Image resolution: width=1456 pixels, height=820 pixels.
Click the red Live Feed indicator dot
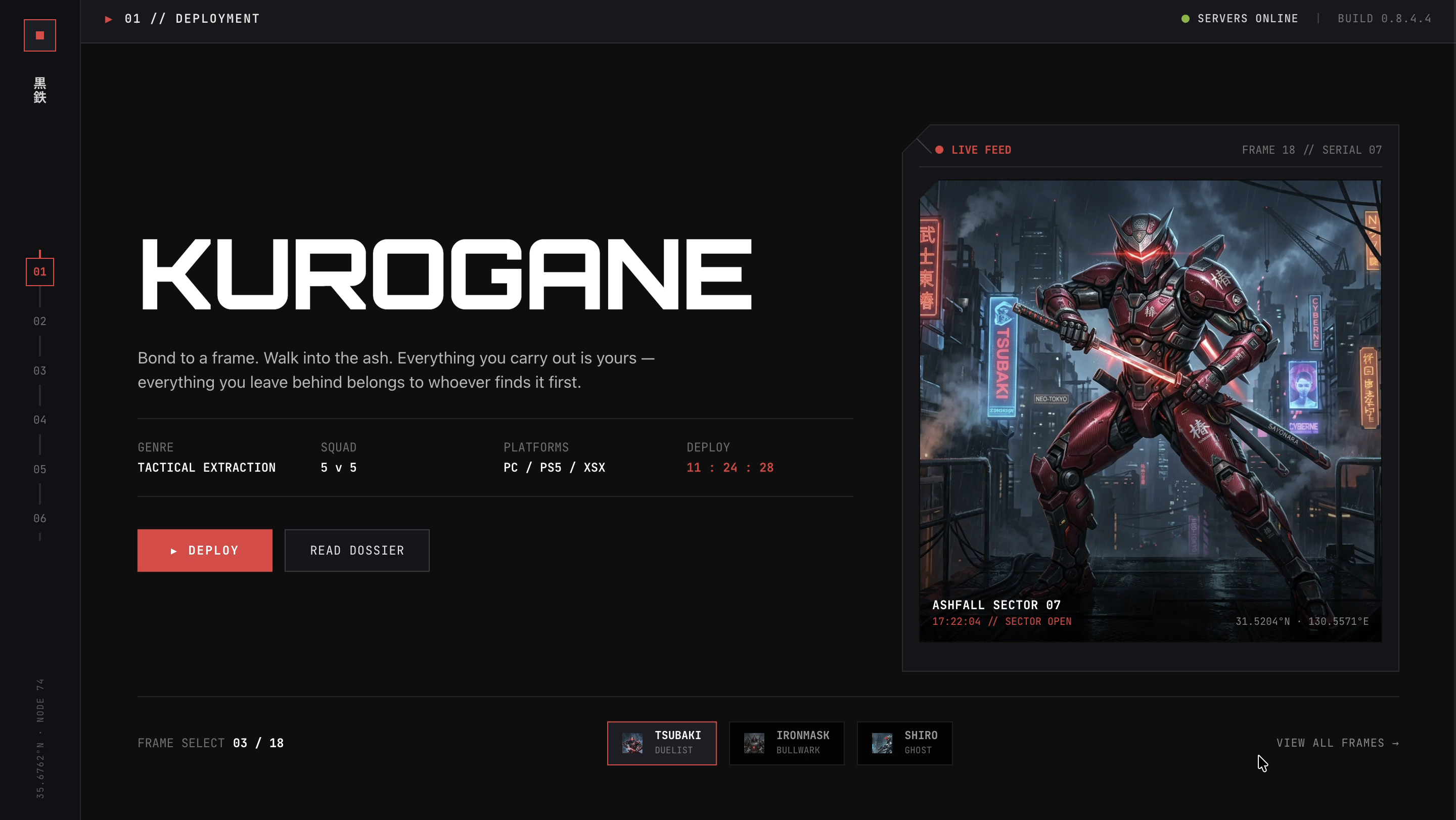(939, 150)
